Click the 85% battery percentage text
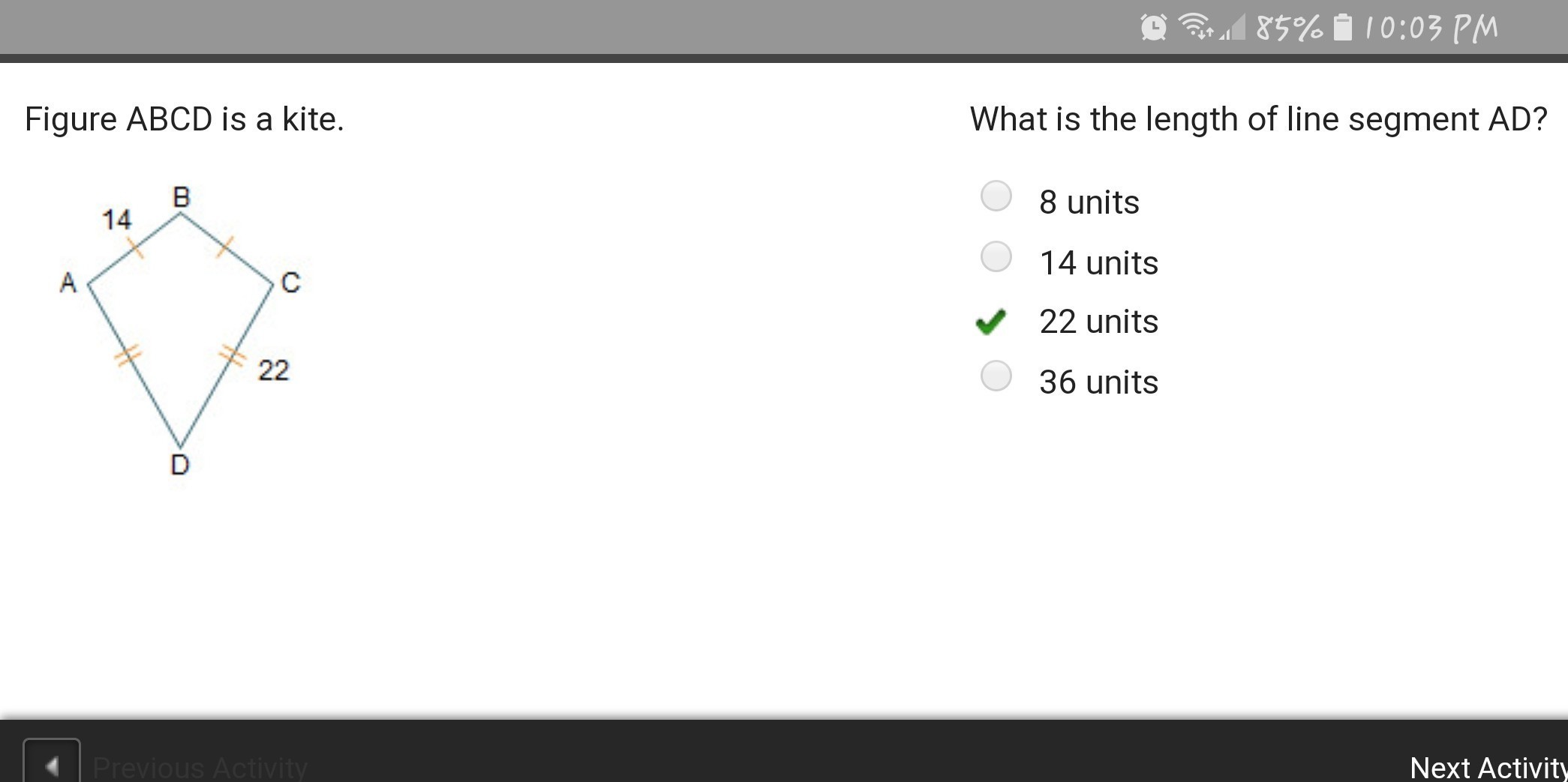 [x=1289, y=28]
